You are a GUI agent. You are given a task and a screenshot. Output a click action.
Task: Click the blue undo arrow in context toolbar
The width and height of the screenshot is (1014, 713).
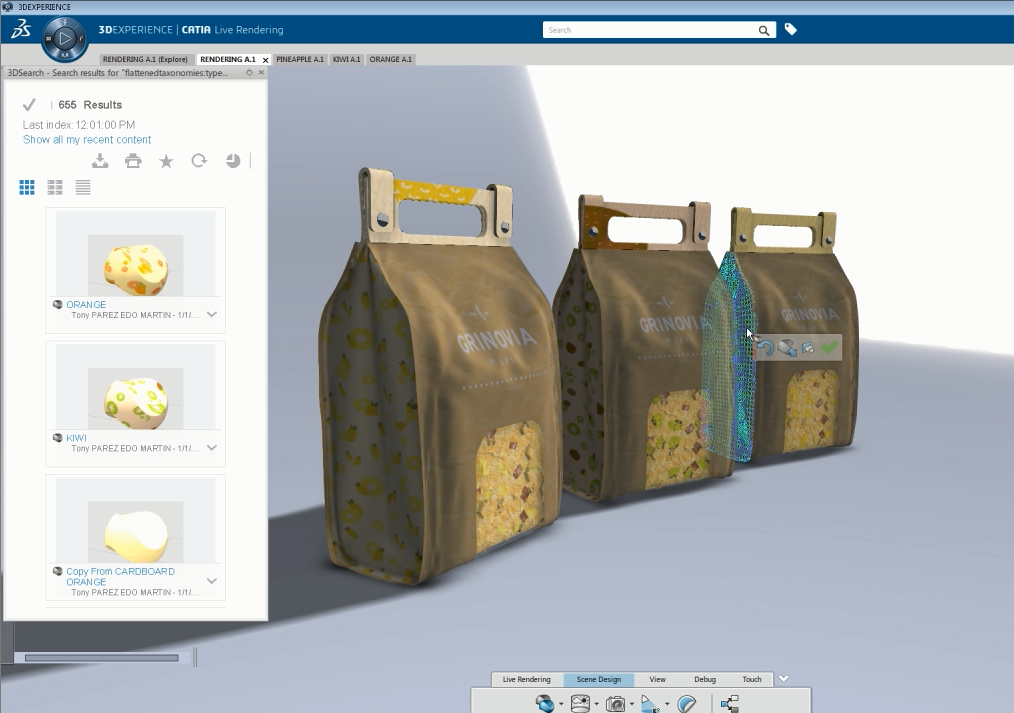[x=766, y=348]
